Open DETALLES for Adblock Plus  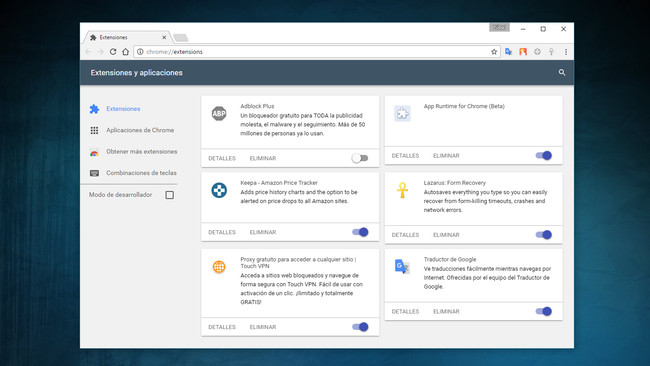(x=222, y=158)
